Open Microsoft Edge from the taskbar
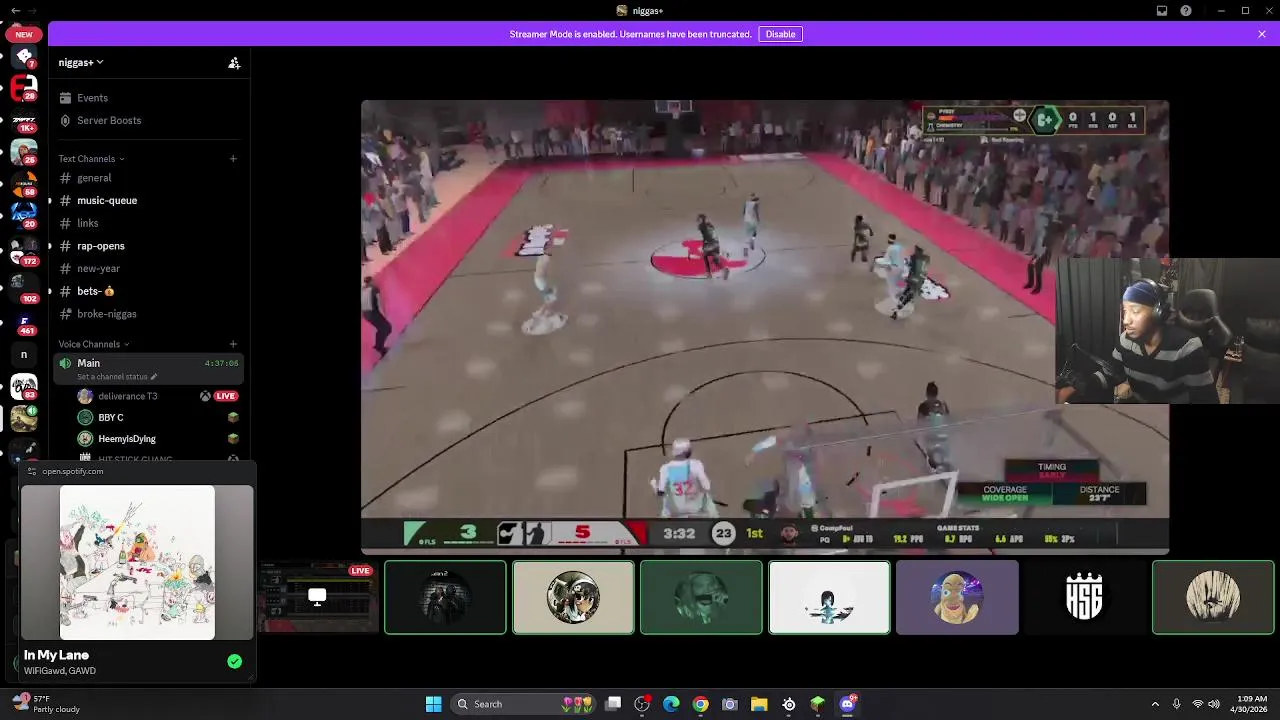 tap(671, 704)
